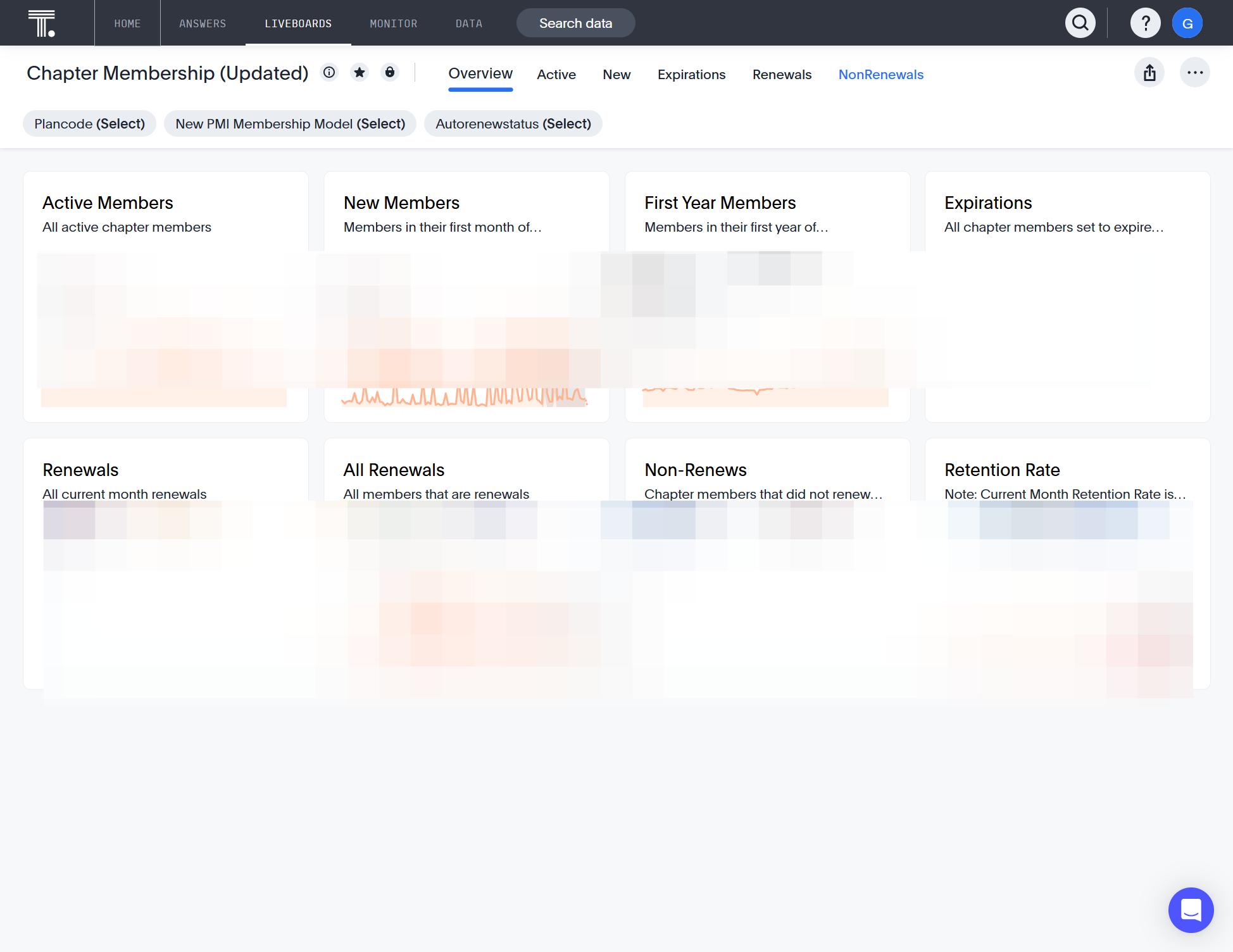Switch to the Renewals tab
Image resolution: width=1233 pixels, height=952 pixels.
click(782, 75)
